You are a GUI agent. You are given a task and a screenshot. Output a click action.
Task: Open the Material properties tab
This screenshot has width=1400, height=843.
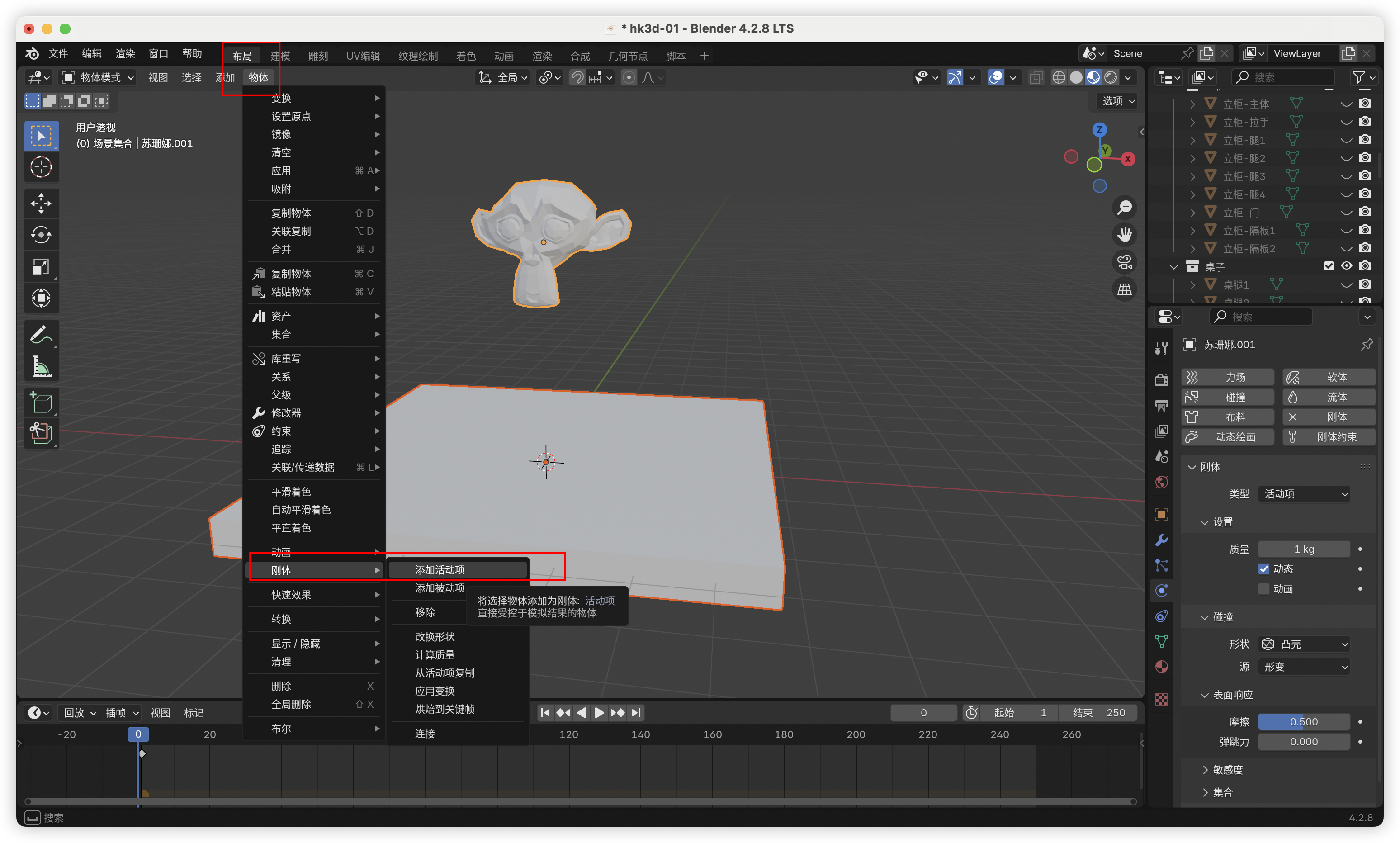pos(1161,667)
